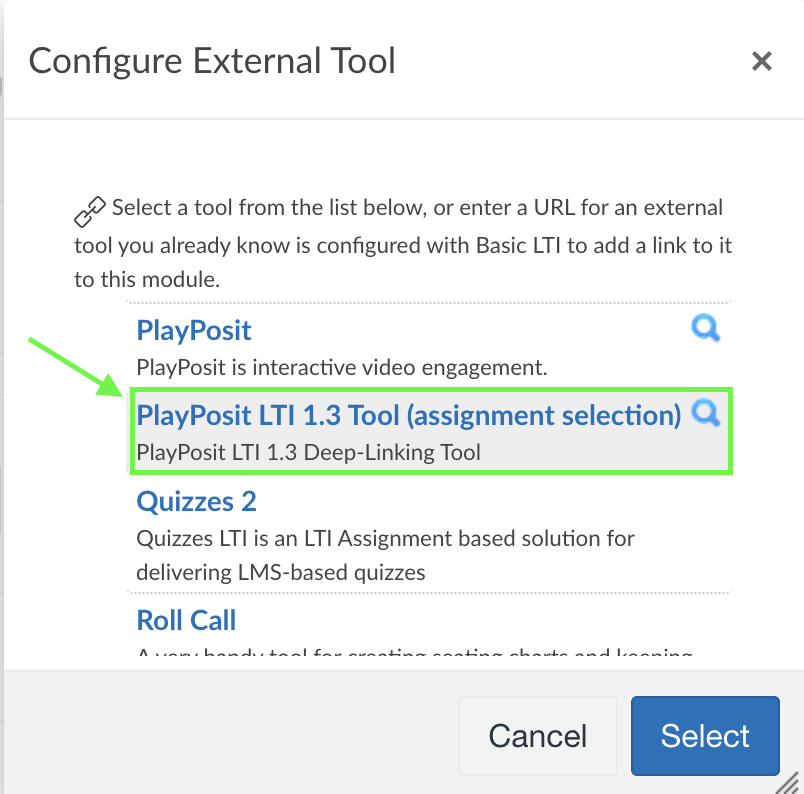Image resolution: width=804 pixels, height=794 pixels.
Task: Click the PlayPosit LTI 1.3 Deep-Linking Tool description
Action: [x=308, y=453]
